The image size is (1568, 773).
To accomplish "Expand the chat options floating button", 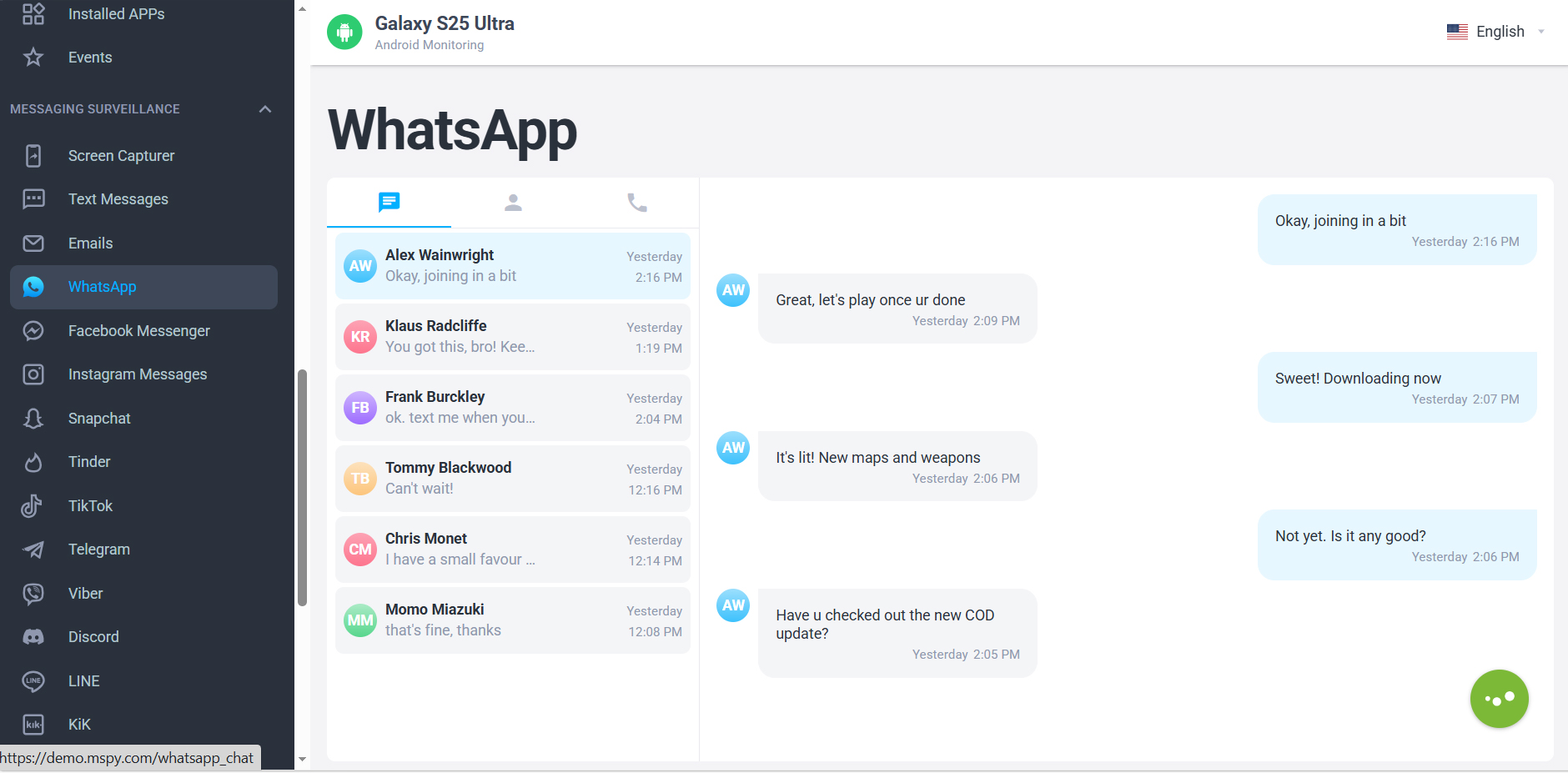I will [x=1499, y=698].
